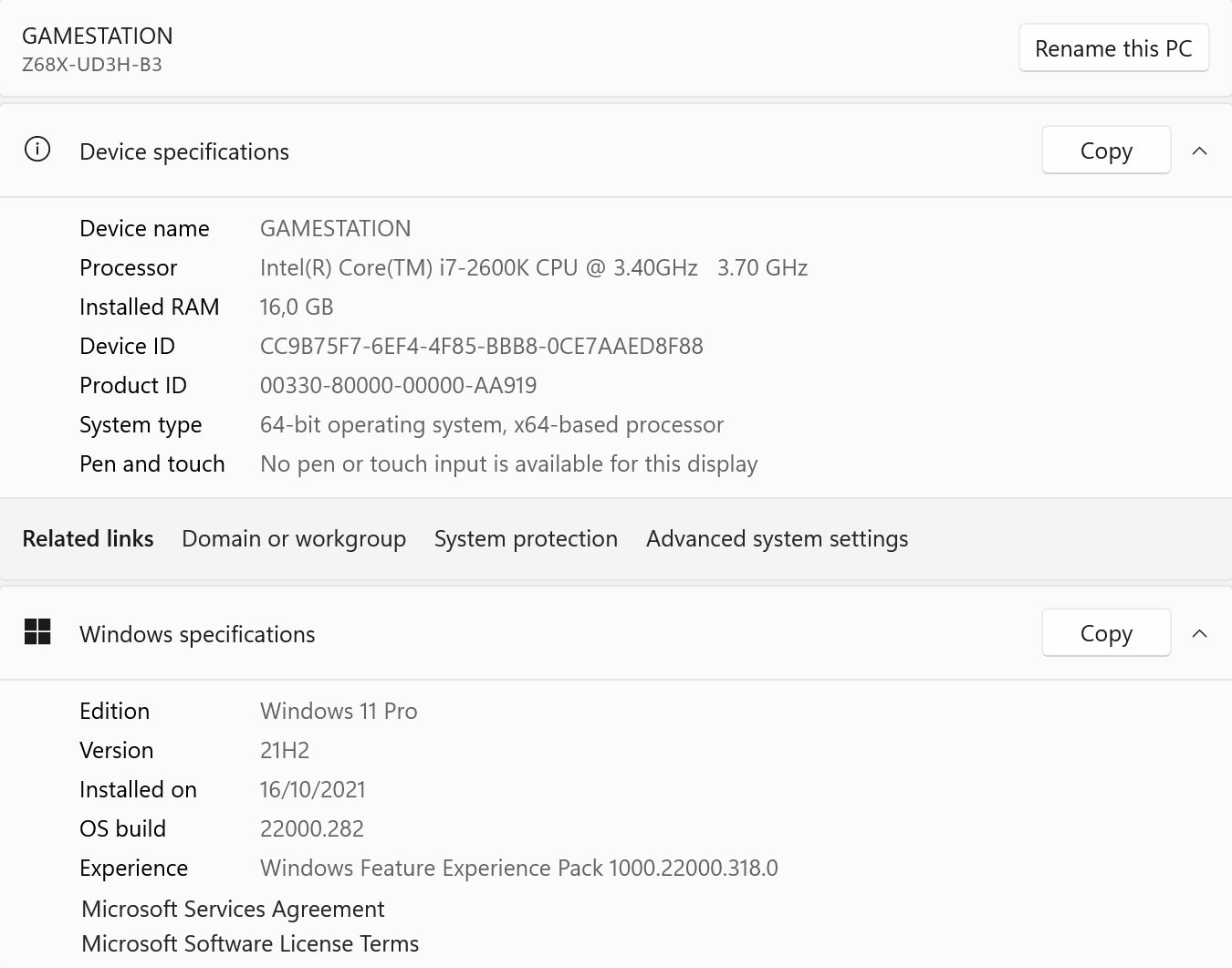Select the OS build value 22000.282

tap(312, 829)
